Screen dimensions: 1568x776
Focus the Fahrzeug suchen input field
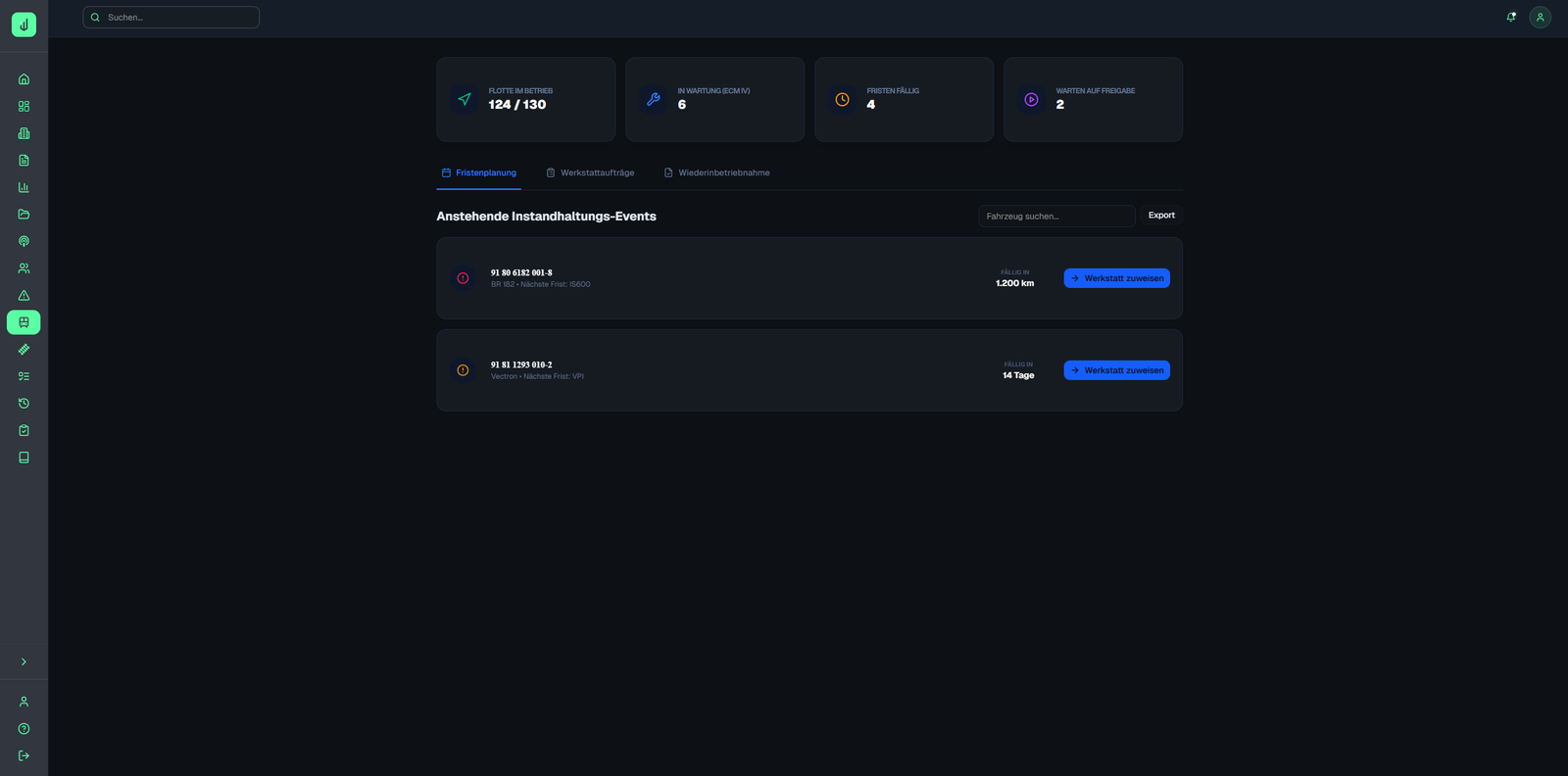[x=1055, y=216]
